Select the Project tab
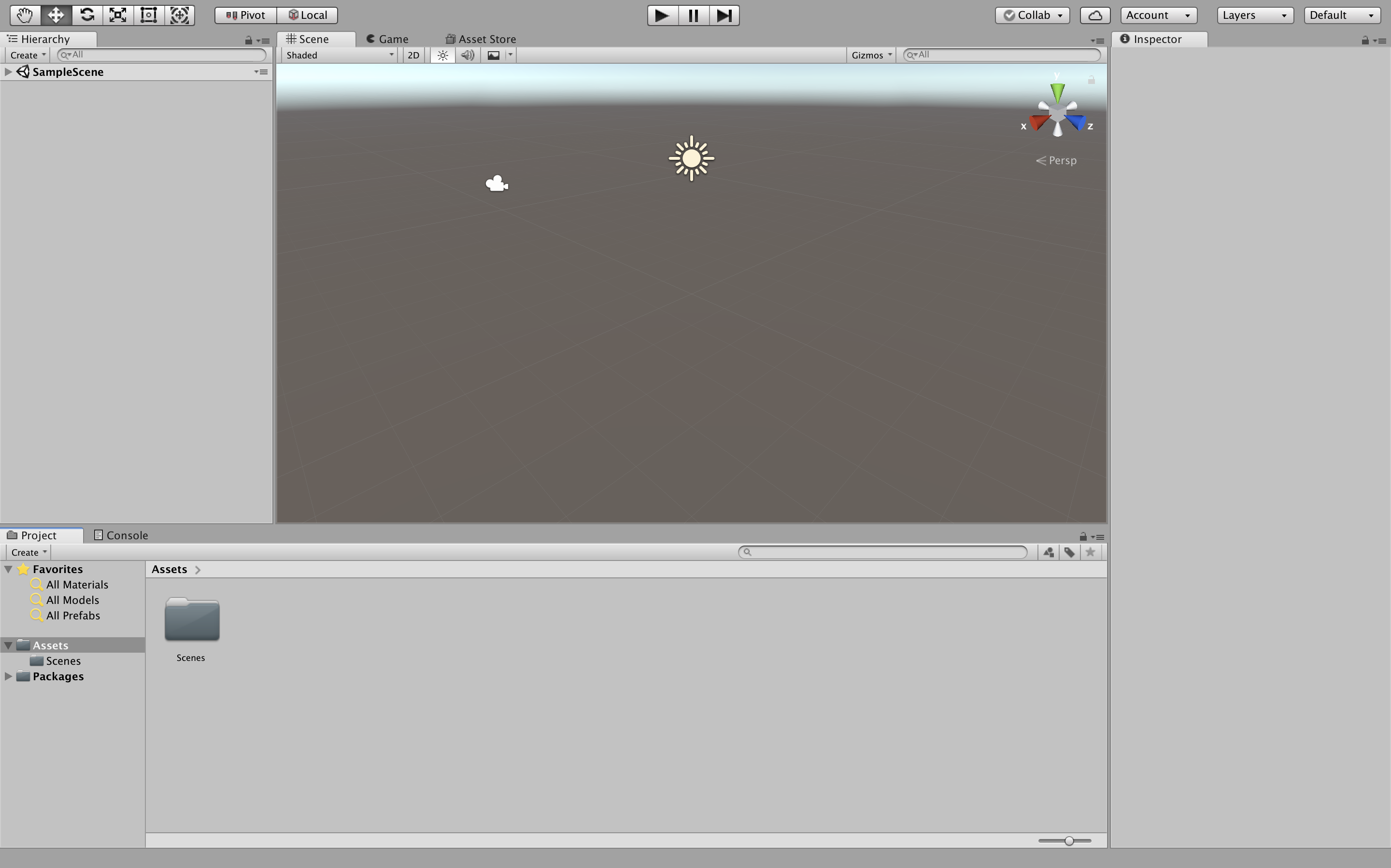Image resolution: width=1391 pixels, height=868 pixels. pos(42,535)
